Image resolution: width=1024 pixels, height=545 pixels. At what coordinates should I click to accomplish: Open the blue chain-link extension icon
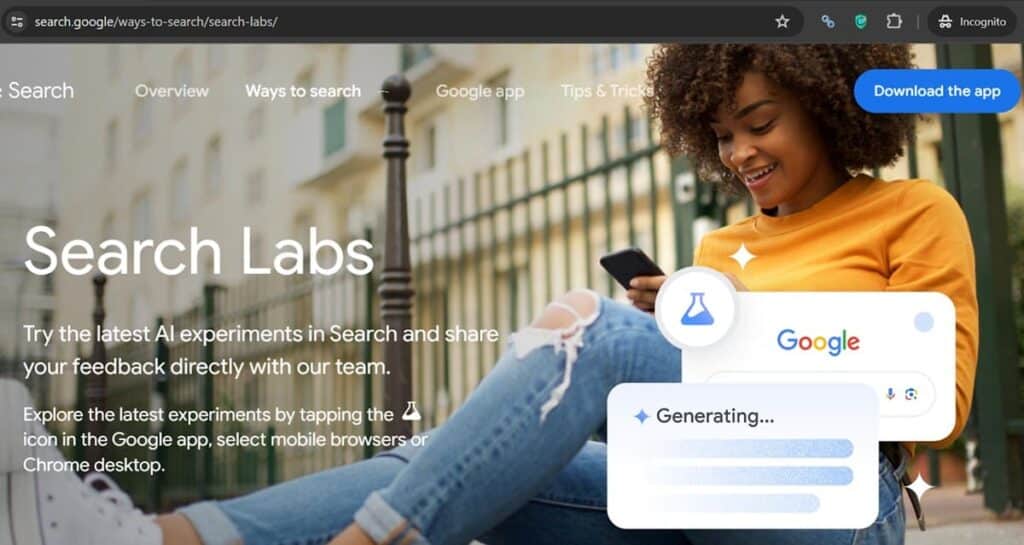pyautogui.click(x=828, y=22)
